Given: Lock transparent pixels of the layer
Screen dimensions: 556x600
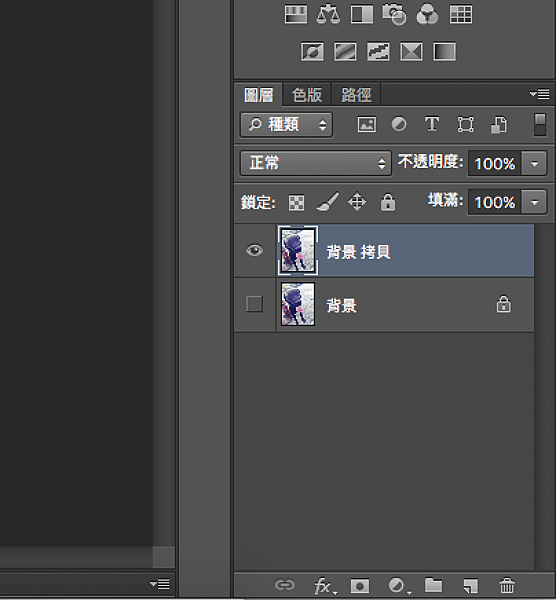Looking at the screenshot, I should point(297,202).
